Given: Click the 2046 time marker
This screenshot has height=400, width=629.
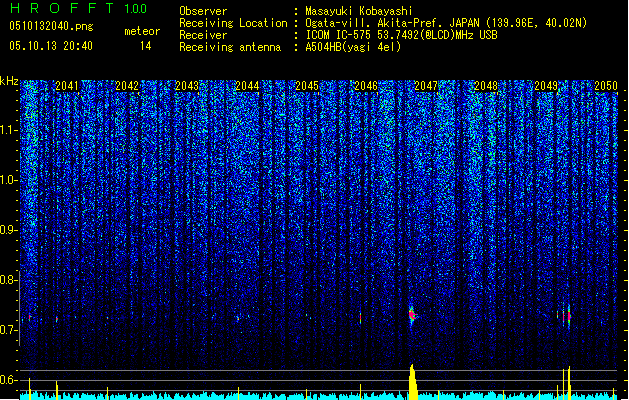Looking at the screenshot, I should [x=366, y=86].
